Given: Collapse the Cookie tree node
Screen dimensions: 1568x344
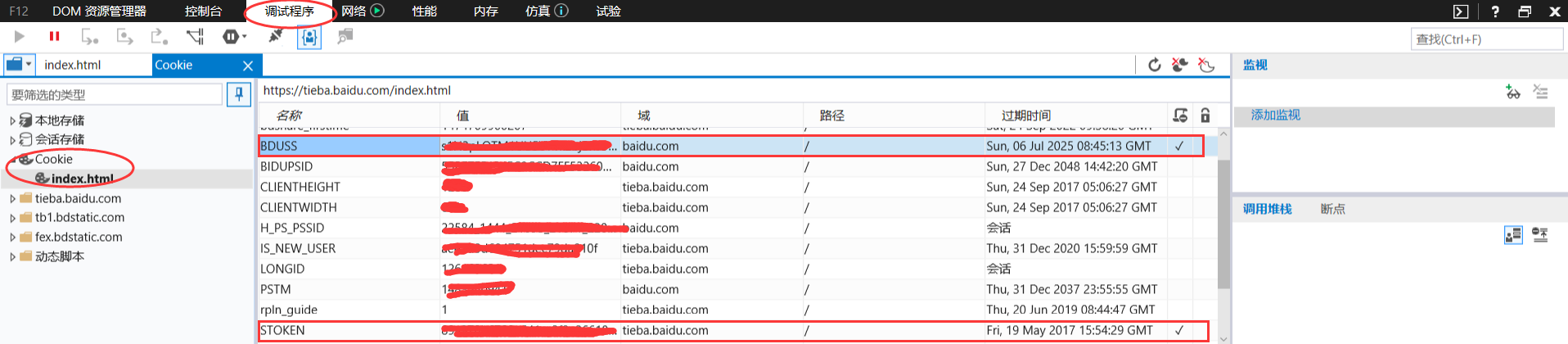Looking at the screenshot, I should coord(12,160).
